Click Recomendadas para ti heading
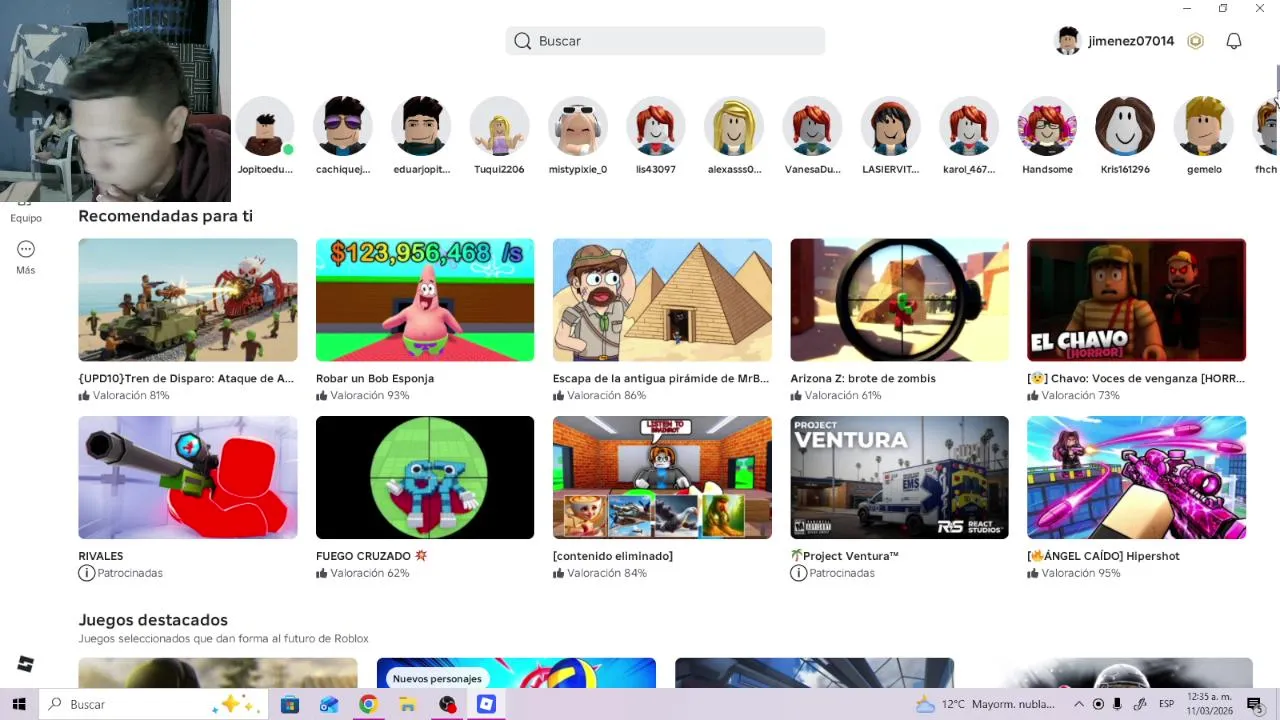1280x720 pixels. click(165, 216)
